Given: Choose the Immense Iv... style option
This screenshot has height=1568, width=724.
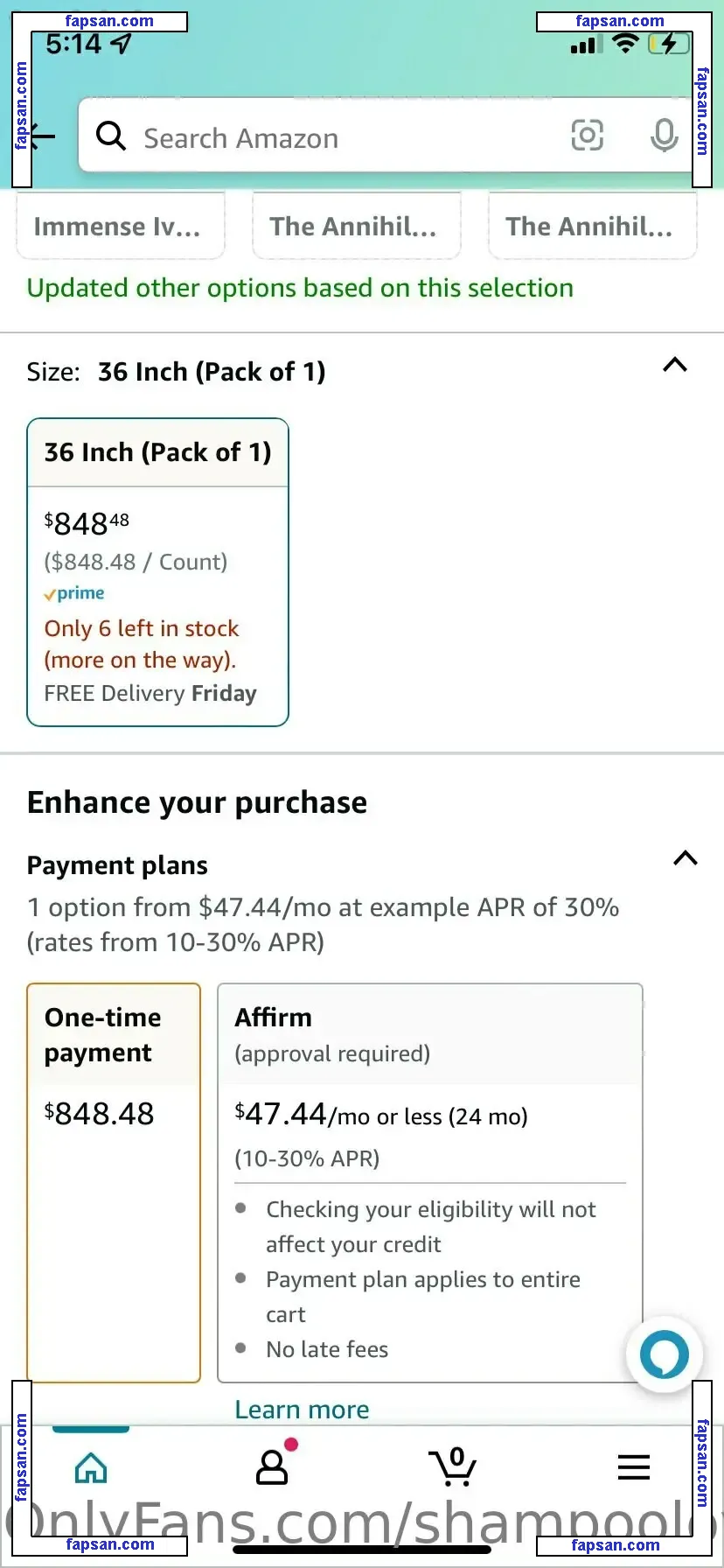Looking at the screenshot, I should coord(120,227).
